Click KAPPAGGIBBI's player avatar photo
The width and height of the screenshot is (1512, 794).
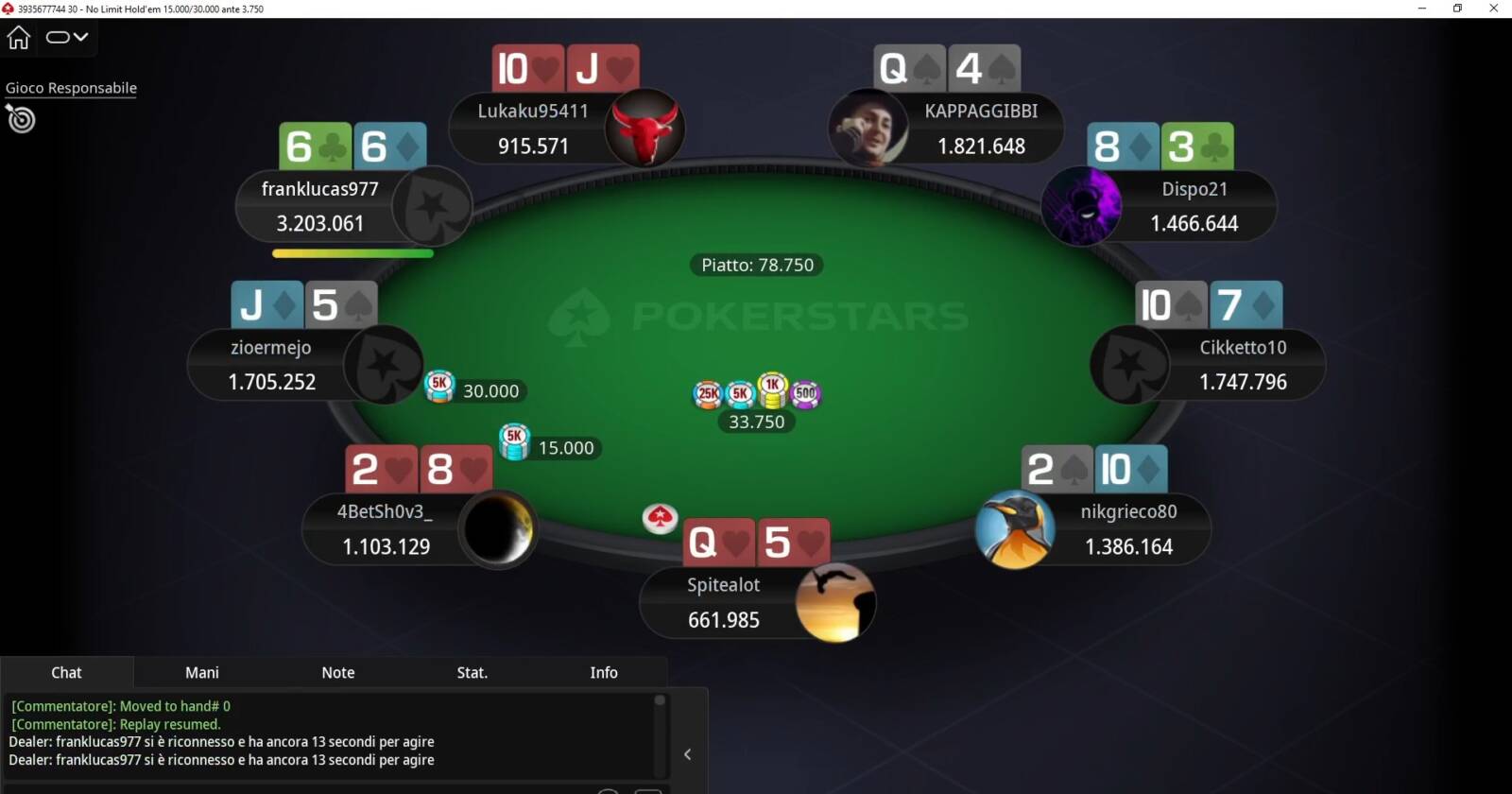(x=868, y=128)
